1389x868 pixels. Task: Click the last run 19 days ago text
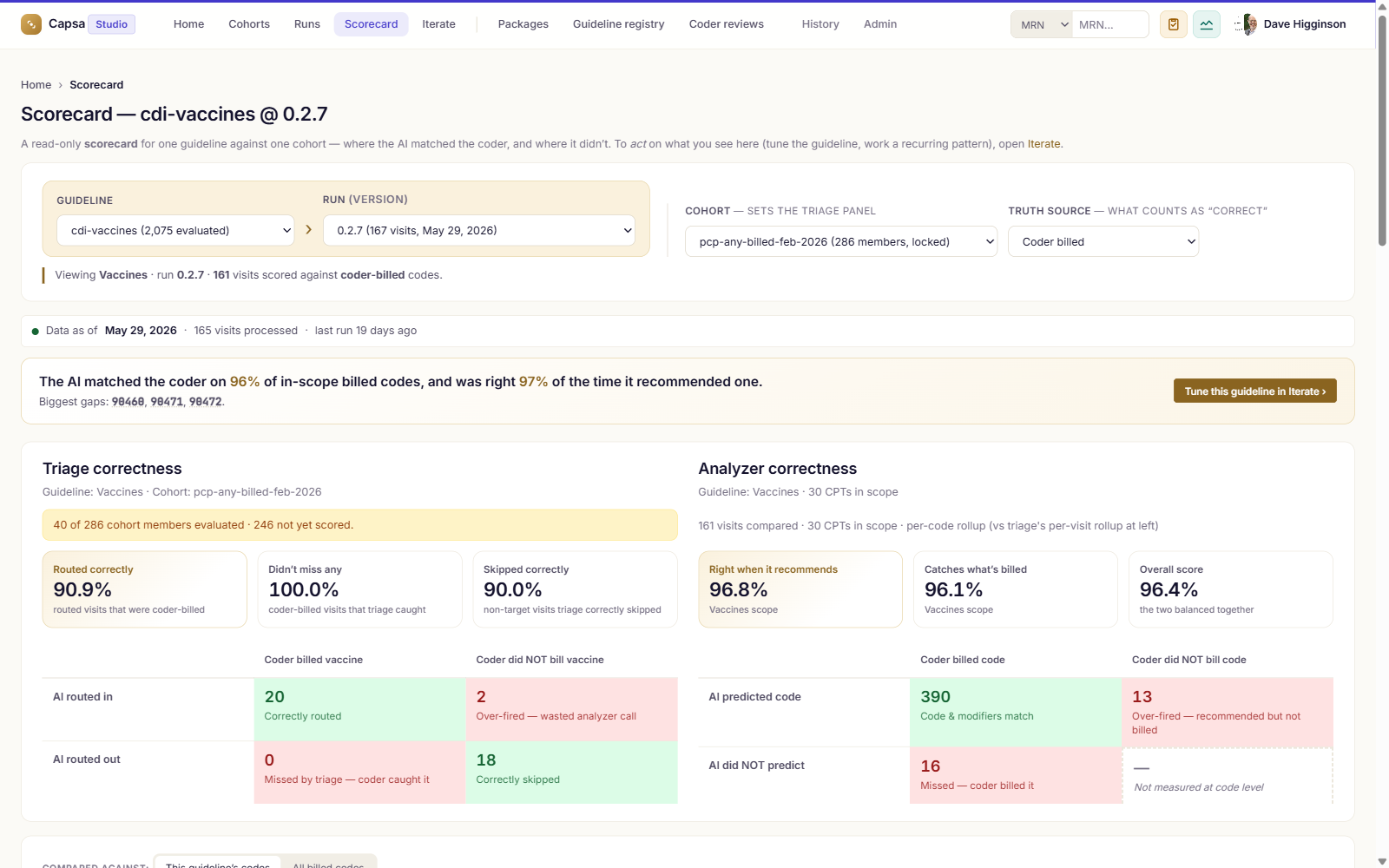[x=365, y=331]
